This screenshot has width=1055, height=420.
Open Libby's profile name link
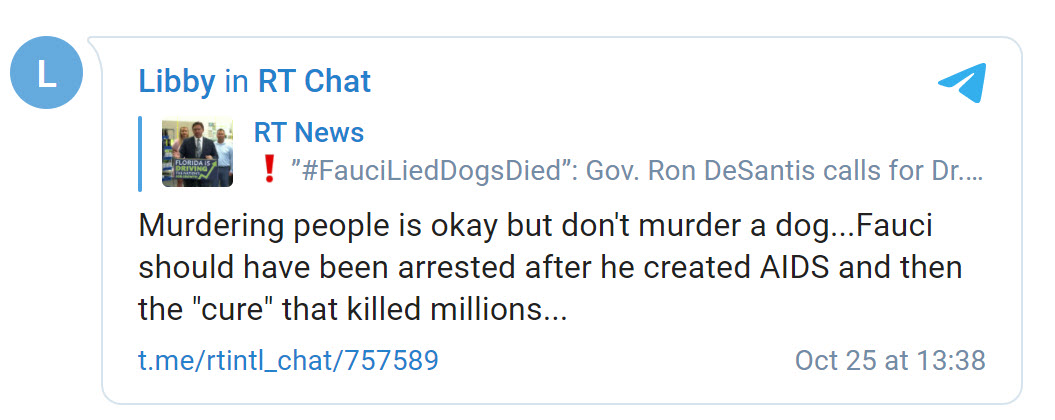[177, 82]
